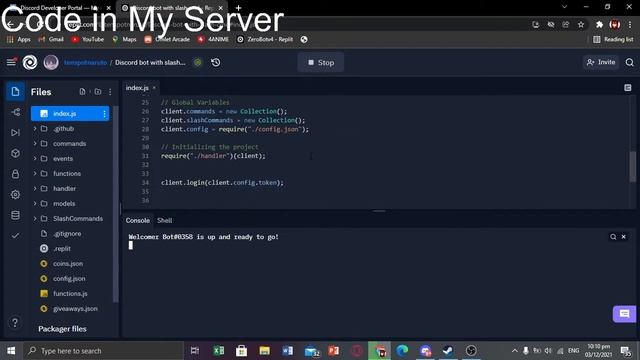Open a new browser tab
Screen dimensions: 640x360
[238, 8]
